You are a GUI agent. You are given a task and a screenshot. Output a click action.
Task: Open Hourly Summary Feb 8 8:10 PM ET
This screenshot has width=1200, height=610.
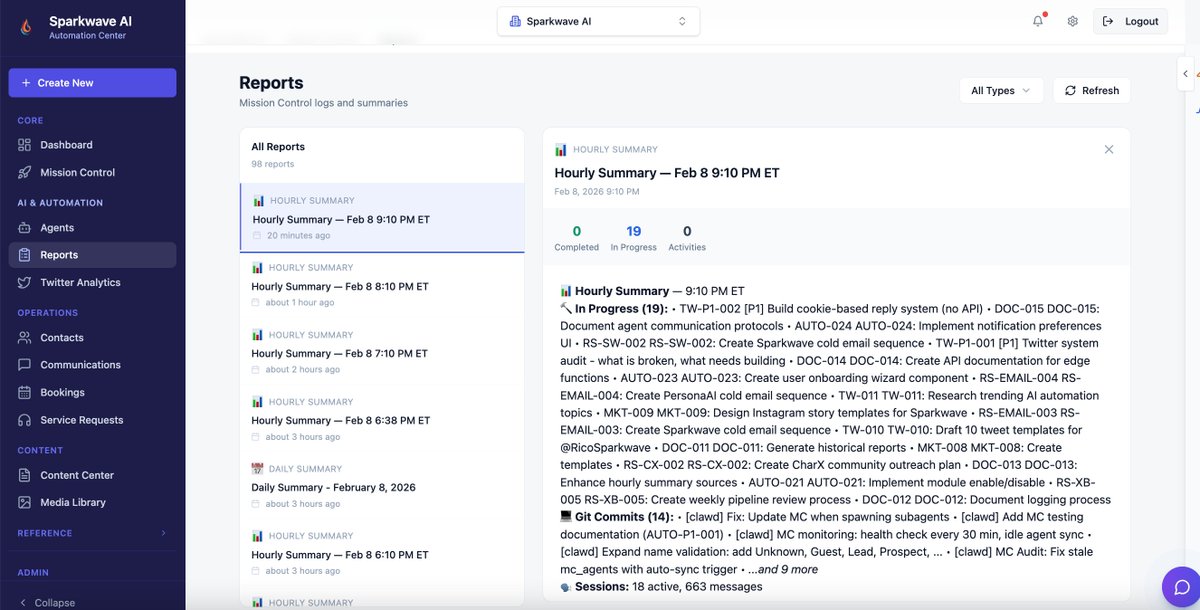pyautogui.click(x=382, y=285)
